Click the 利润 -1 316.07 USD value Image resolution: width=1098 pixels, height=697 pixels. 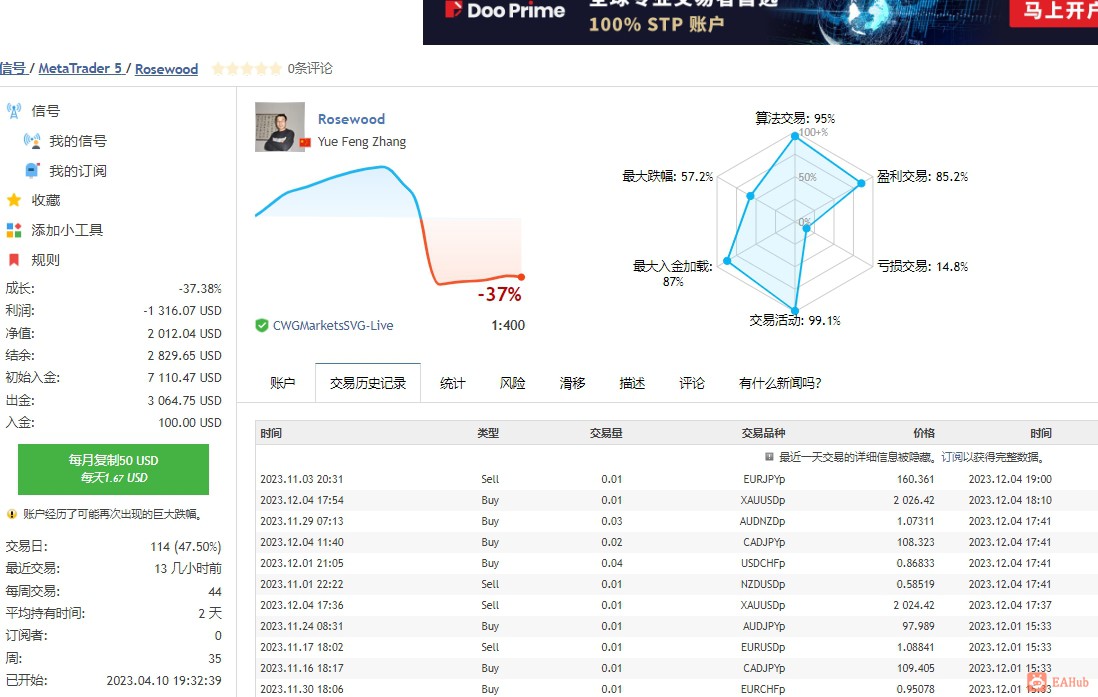coord(182,310)
